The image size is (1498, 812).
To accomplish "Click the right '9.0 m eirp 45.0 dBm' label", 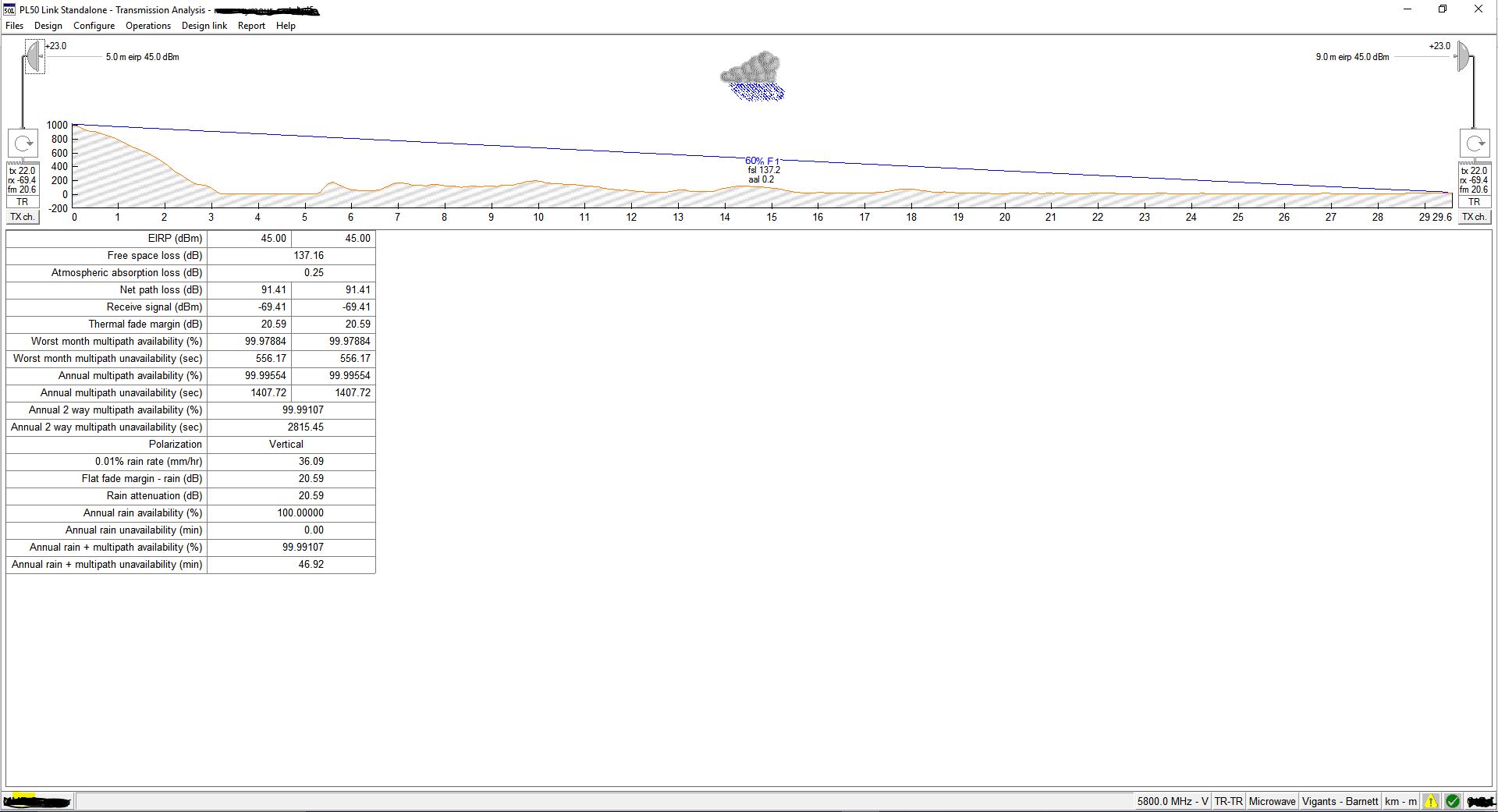I will click(x=1352, y=57).
